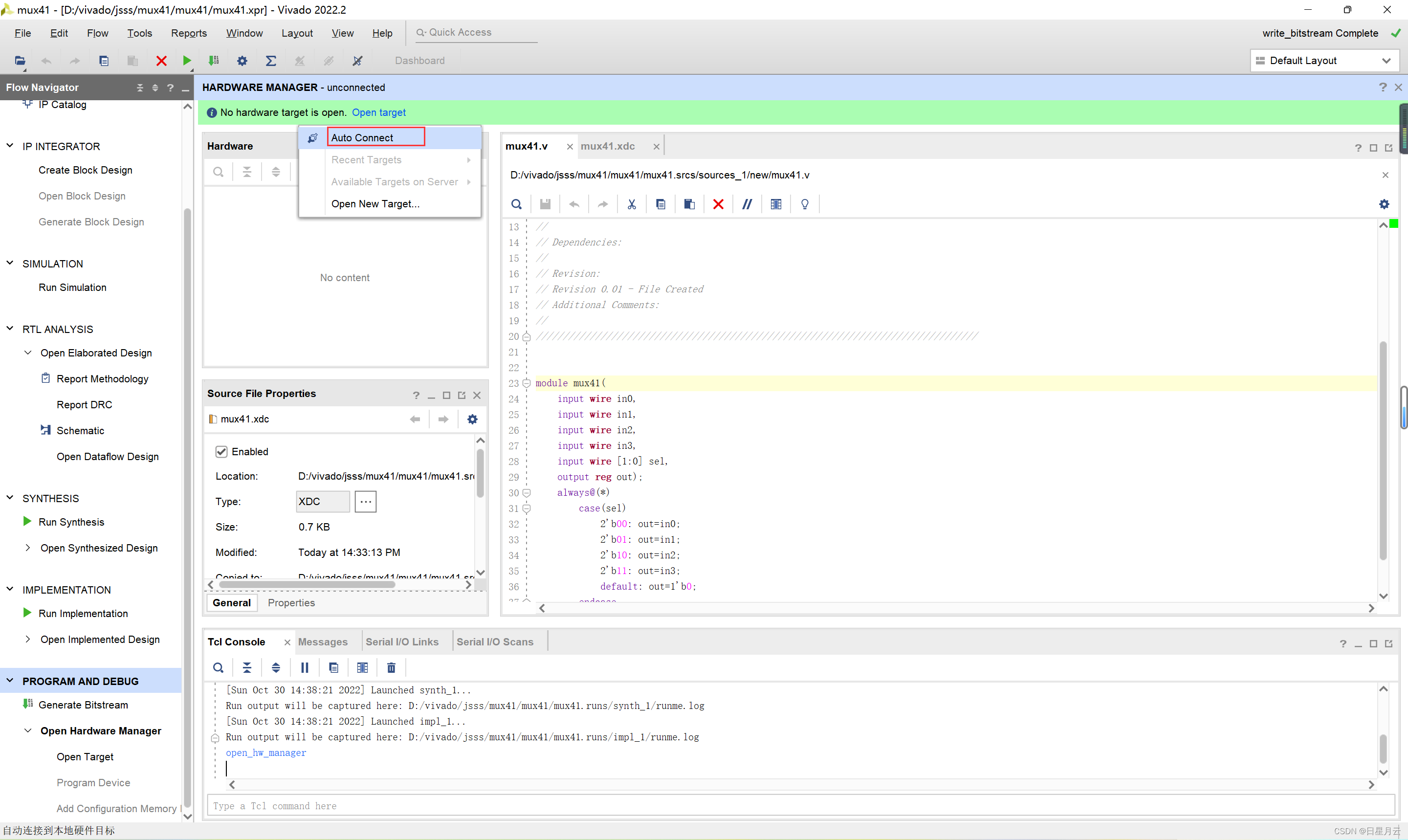The image size is (1408, 840).
Task: Uncheck the Enabled checkbox
Action: (x=221, y=452)
